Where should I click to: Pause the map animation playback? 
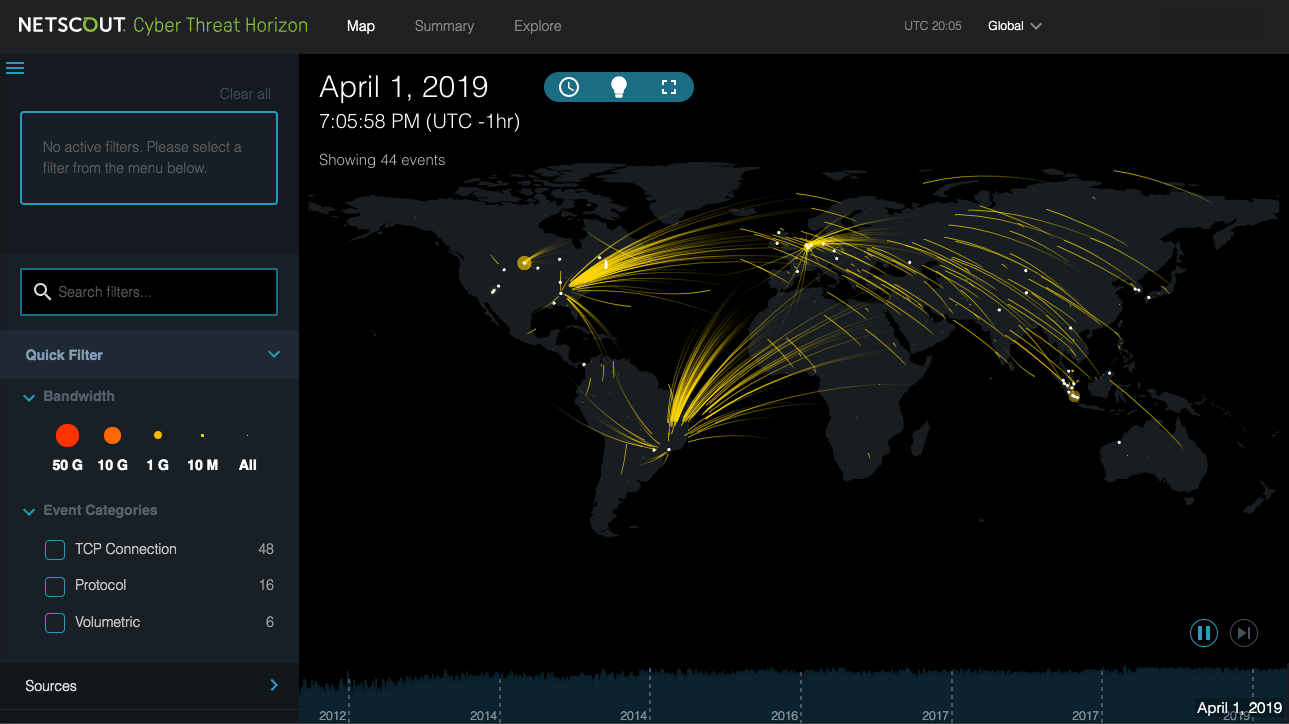tap(1204, 633)
